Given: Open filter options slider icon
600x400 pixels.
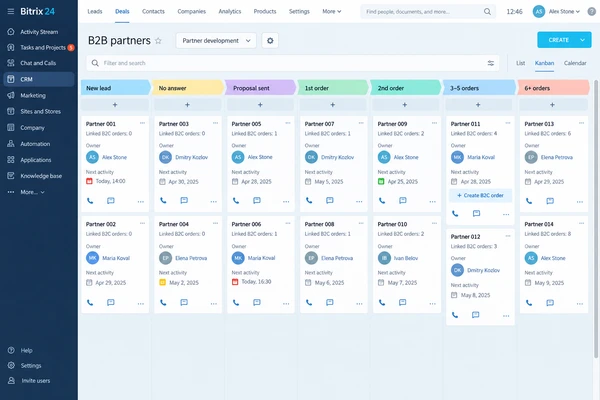Looking at the screenshot, I should [491, 63].
